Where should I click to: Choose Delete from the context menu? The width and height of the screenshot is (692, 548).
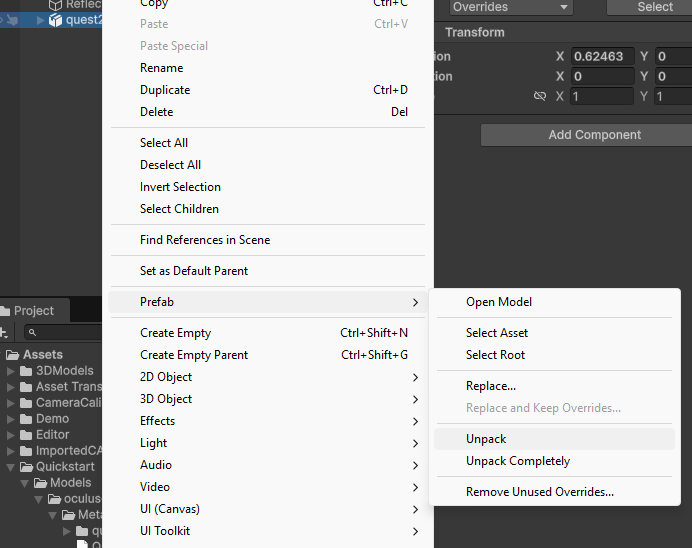tap(268, 112)
